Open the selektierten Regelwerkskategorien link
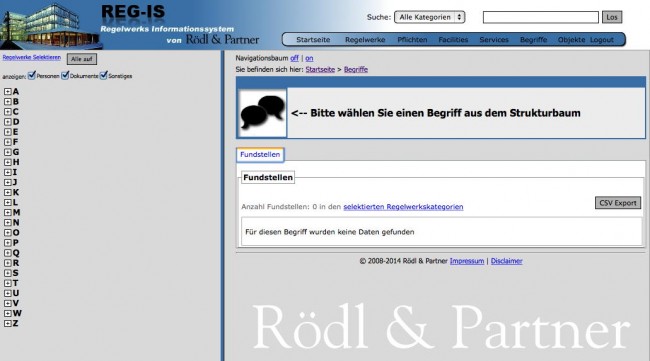Image resolution: width=650 pixels, height=361 pixels. (x=403, y=206)
